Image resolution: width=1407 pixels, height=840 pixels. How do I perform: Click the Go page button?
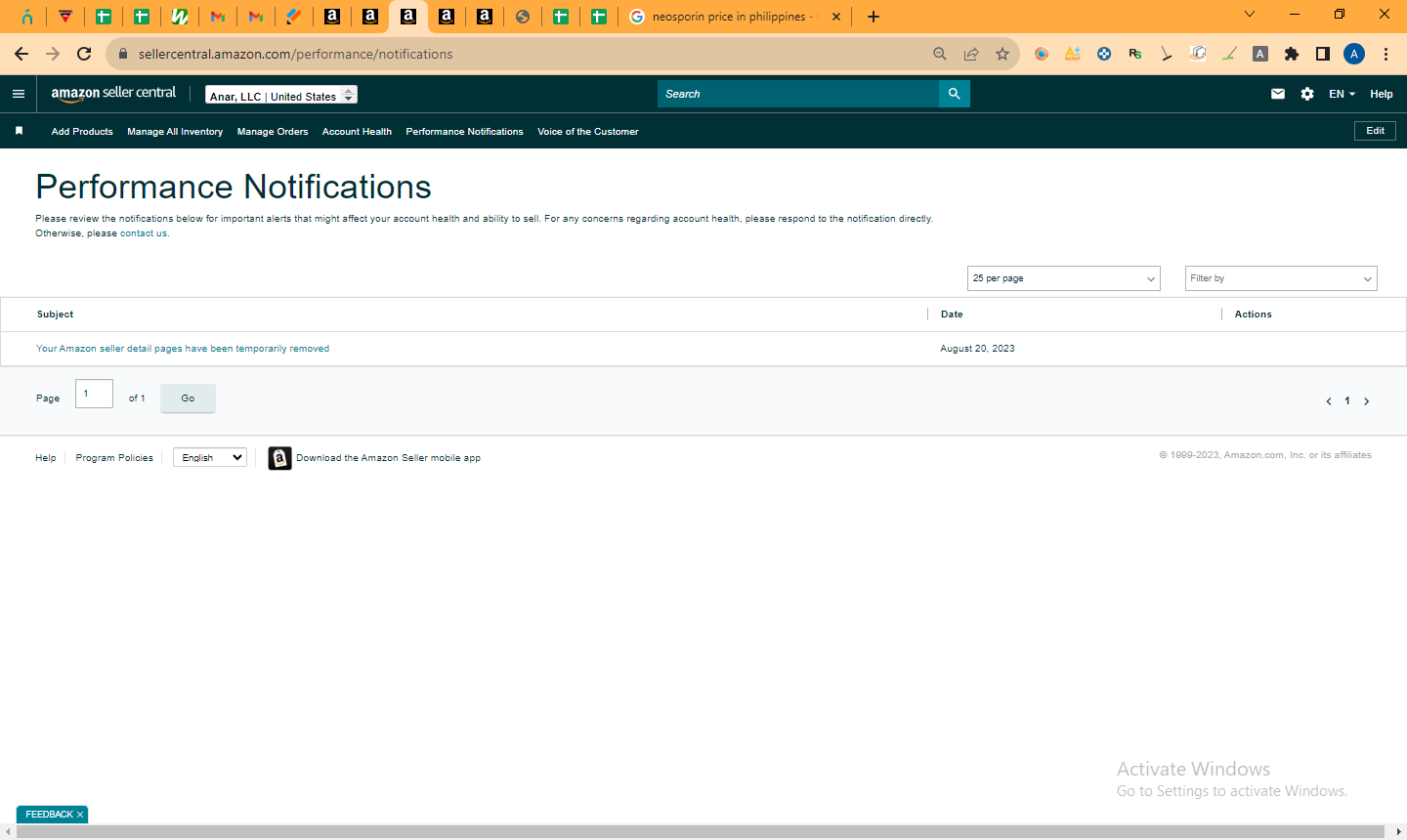click(188, 399)
